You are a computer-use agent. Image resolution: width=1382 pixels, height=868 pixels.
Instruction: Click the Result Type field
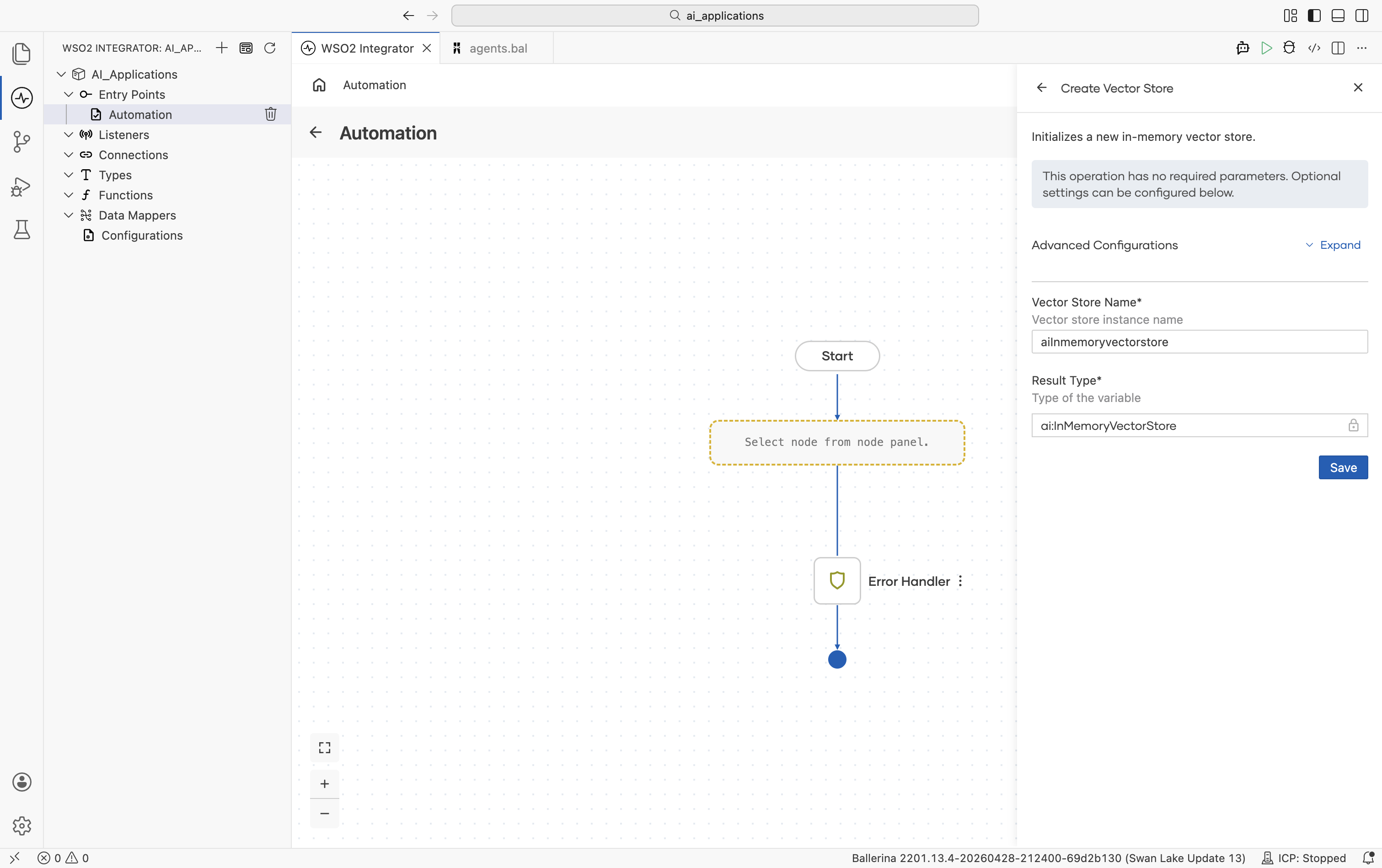1200,425
